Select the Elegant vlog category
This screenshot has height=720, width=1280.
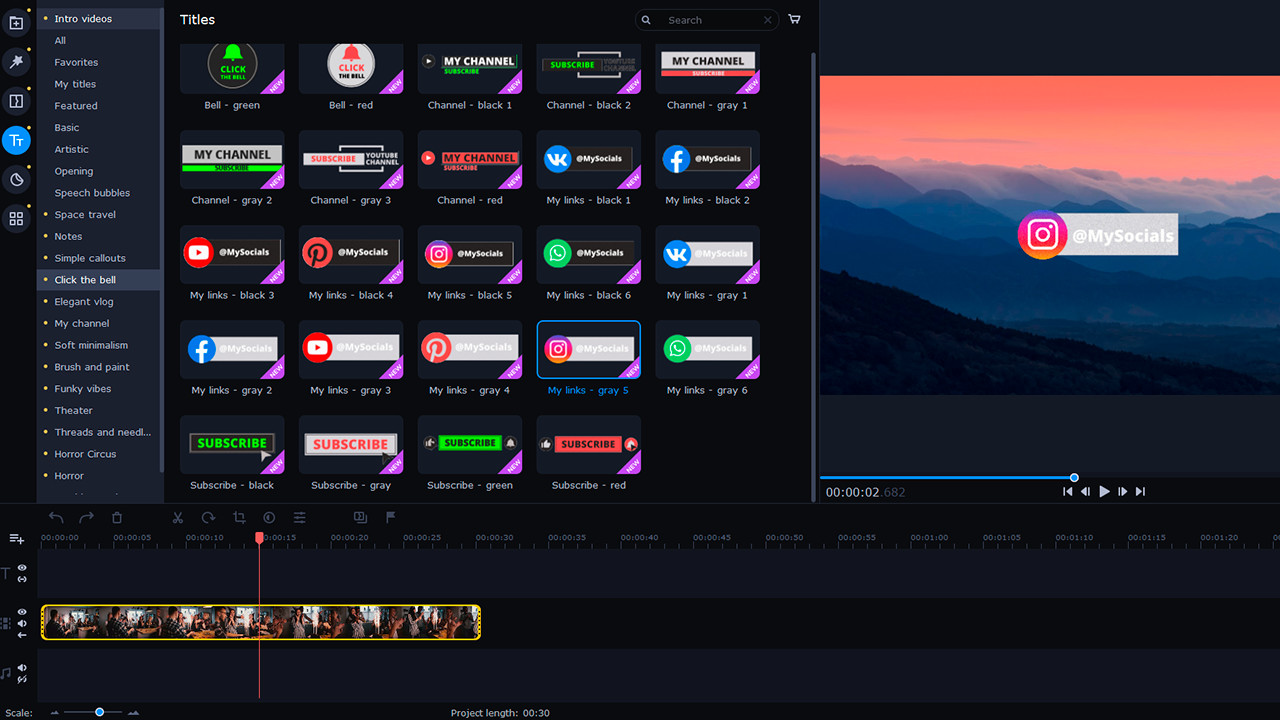[82, 301]
